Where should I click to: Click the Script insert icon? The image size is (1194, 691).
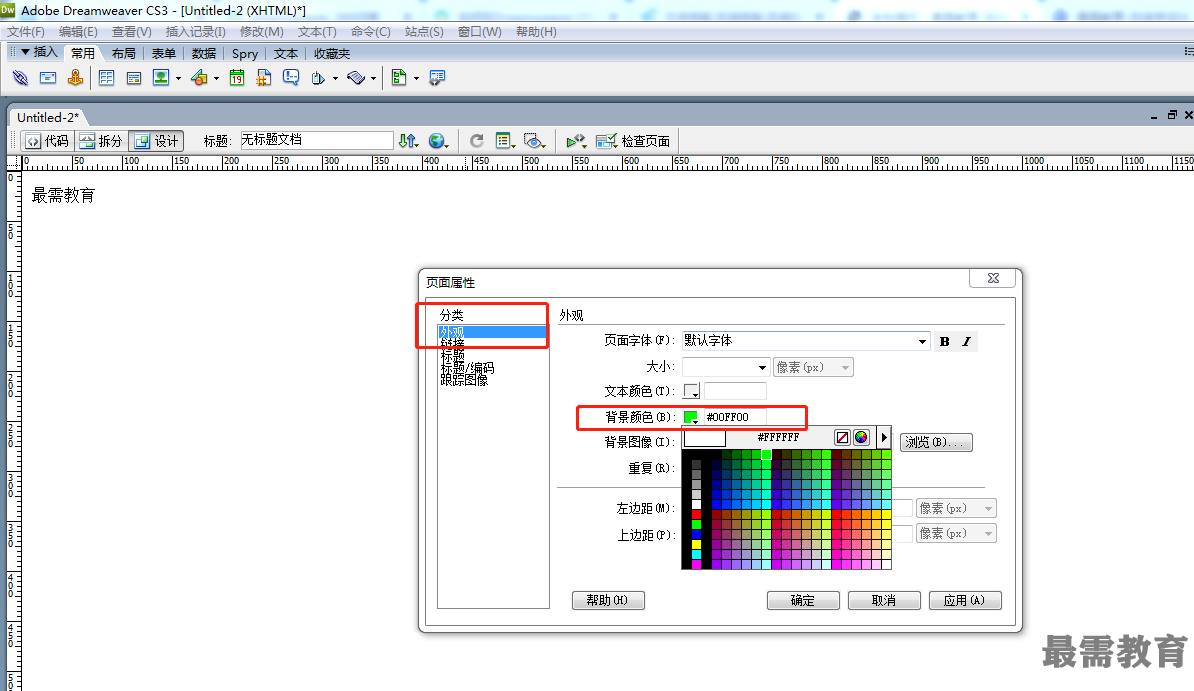356,78
